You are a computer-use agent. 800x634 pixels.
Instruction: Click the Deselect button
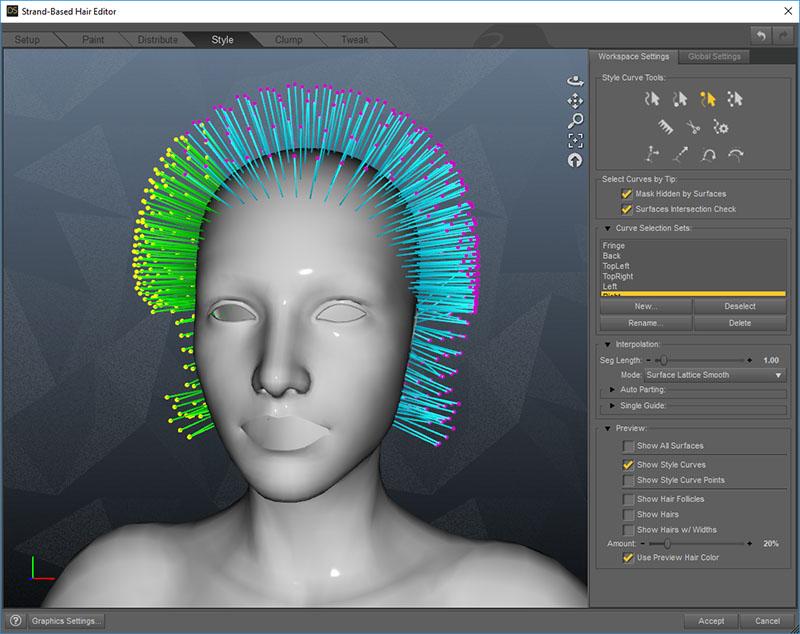(x=739, y=307)
